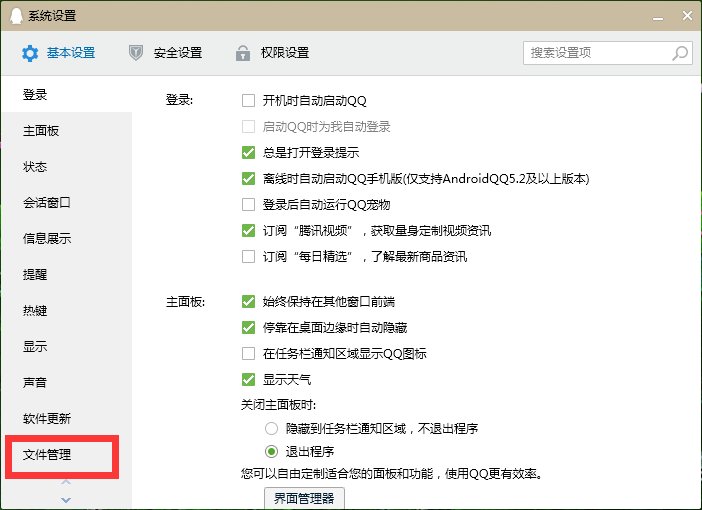
Task: Open 信息展示 settings in the sidebar
Action: (x=66, y=238)
